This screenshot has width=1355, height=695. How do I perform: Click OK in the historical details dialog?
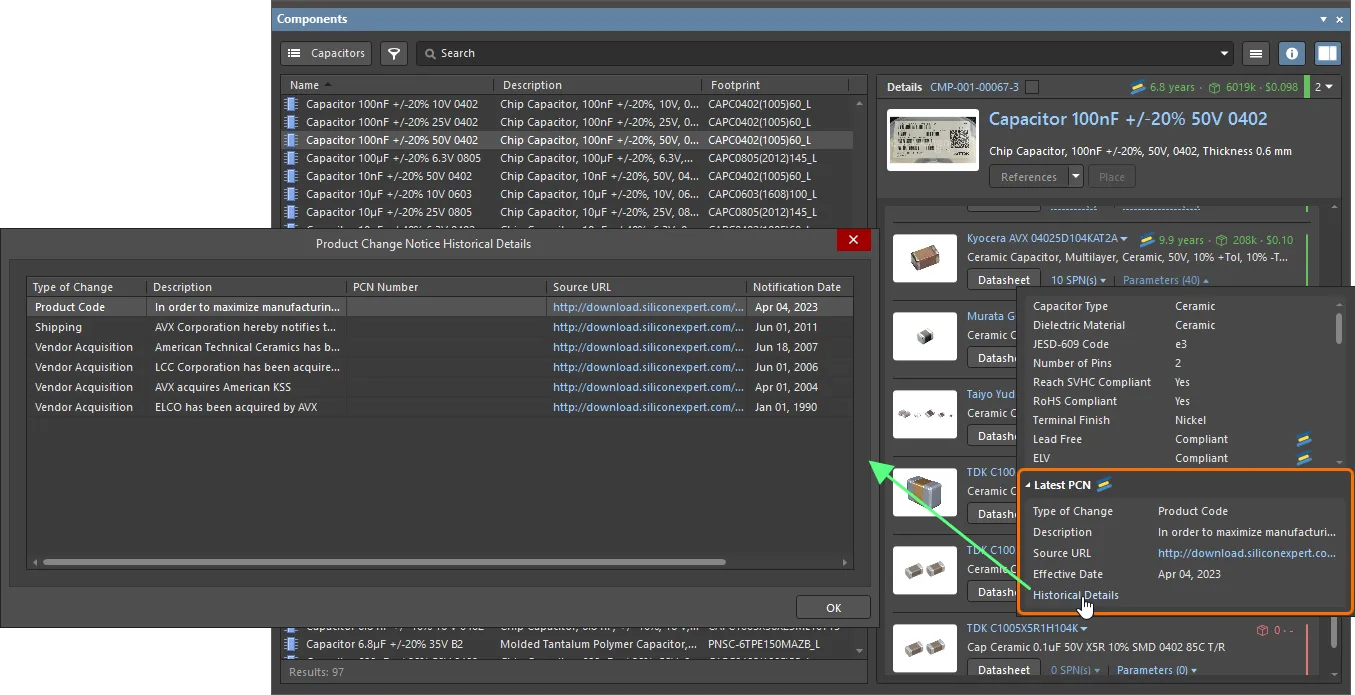(x=833, y=607)
